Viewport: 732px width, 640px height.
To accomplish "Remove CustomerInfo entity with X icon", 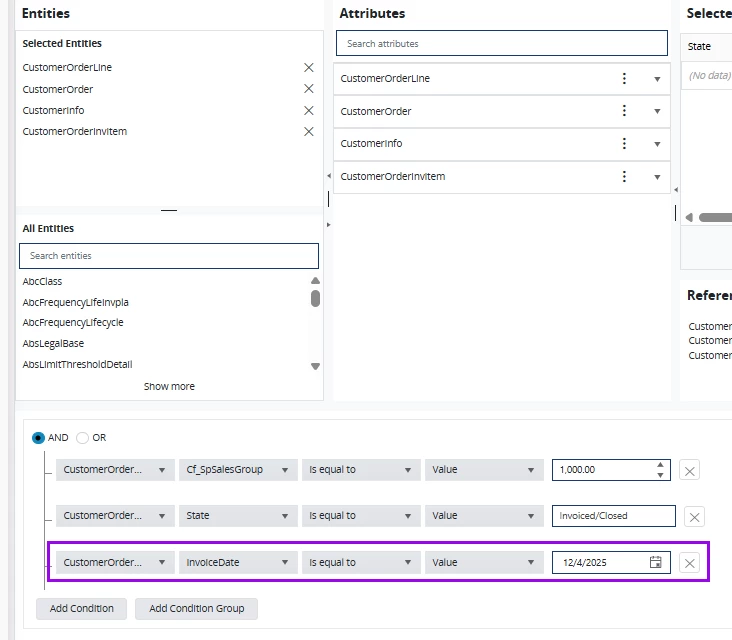I will pyautogui.click(x=309, y=110).
